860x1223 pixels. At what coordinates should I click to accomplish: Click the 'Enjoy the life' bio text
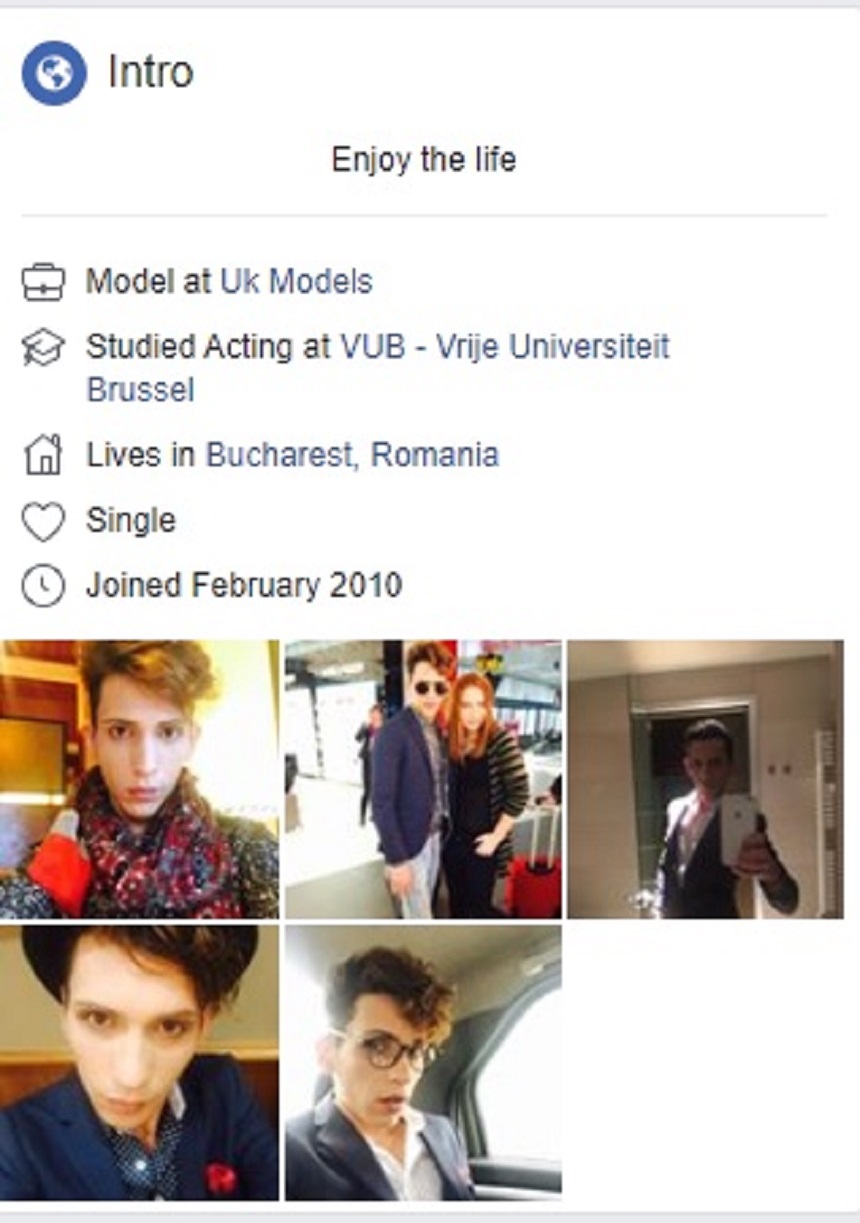(424, 160)
